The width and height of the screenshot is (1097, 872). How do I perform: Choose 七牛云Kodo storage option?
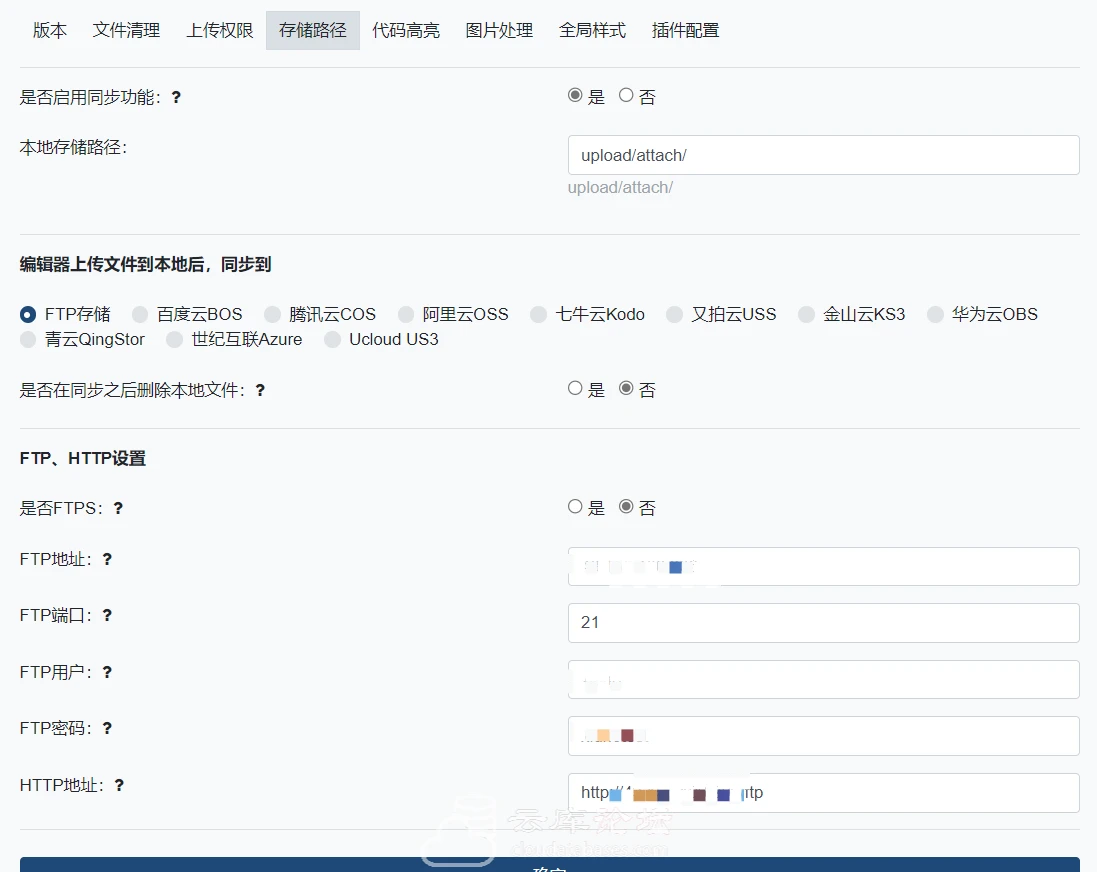coord(539,315)
